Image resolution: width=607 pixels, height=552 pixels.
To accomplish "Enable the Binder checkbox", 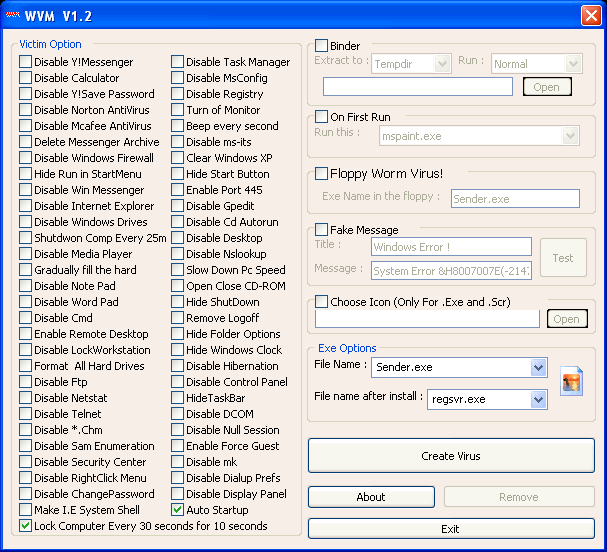I will [322, 46].
